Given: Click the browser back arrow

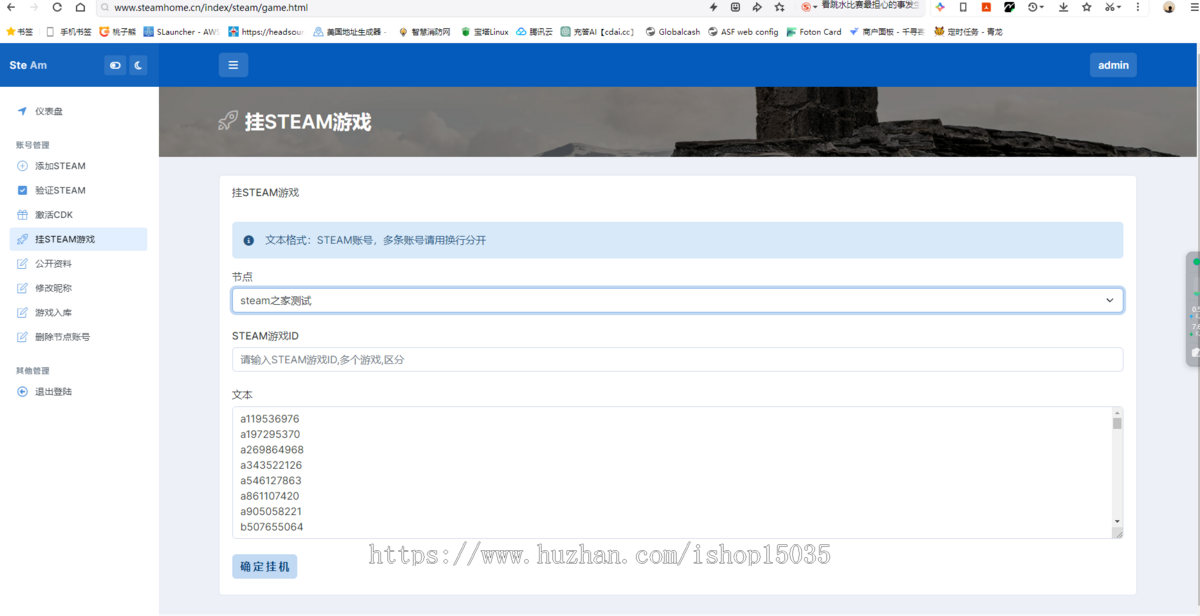Looking at the screenshot, I should click(11, 7).
